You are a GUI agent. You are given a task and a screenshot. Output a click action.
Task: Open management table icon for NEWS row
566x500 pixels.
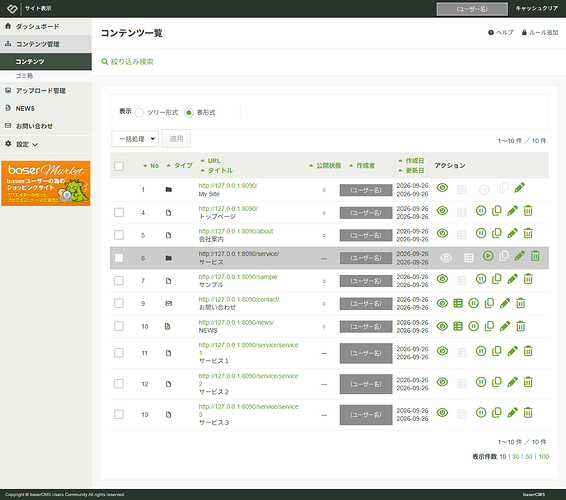[458, 327]
